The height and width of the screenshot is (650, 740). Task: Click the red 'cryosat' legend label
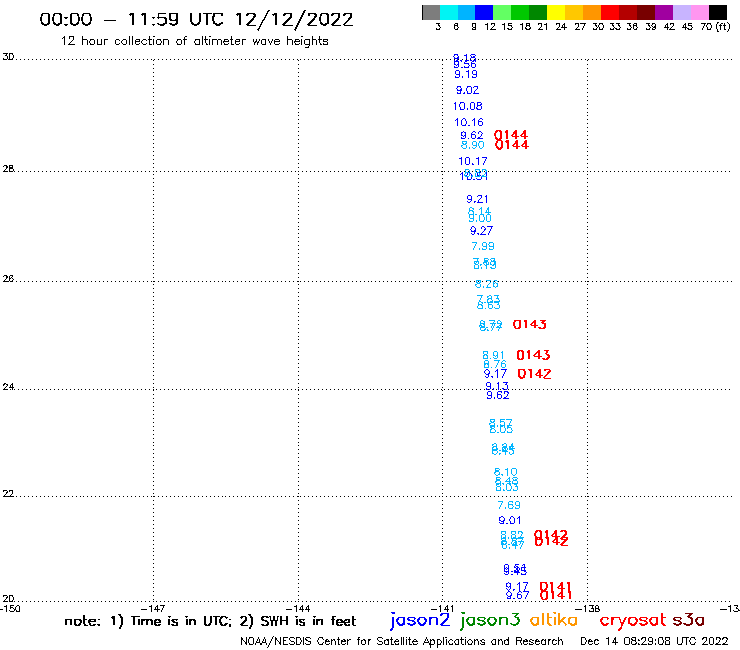(633, 620)
